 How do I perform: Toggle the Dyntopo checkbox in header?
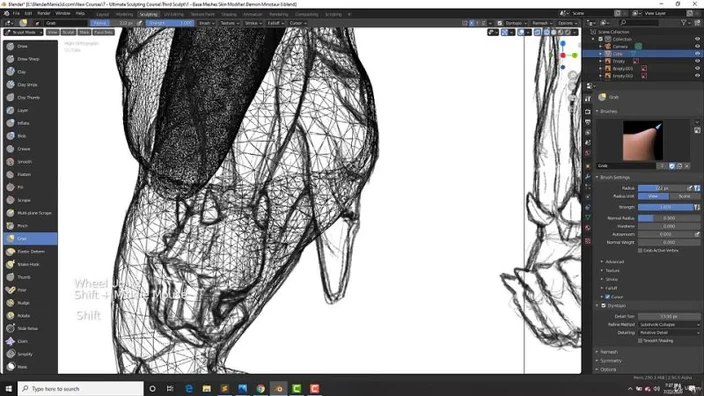[500, 23]
